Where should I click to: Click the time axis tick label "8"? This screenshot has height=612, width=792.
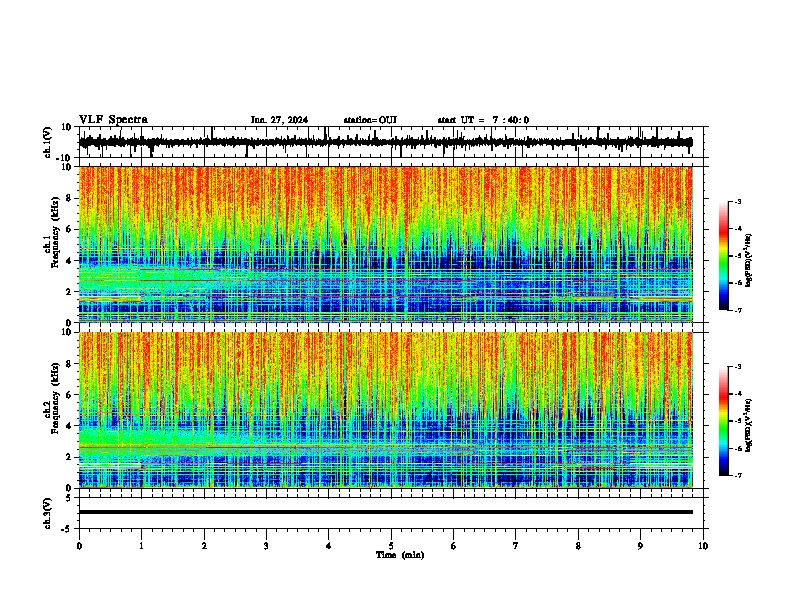pyautogui.click(x=578, y=546)
